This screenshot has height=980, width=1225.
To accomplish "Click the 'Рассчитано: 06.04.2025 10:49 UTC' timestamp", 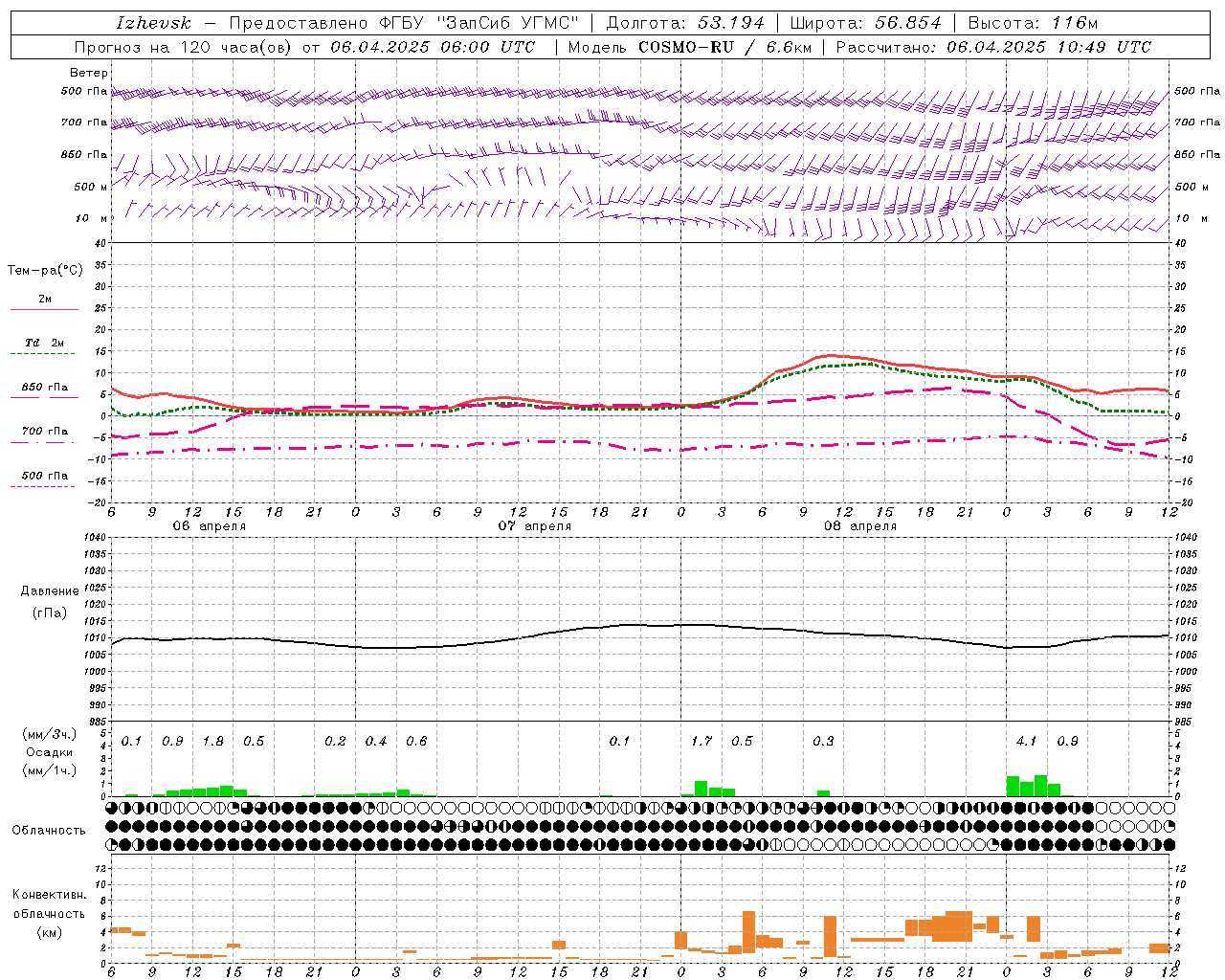I will coord(993,47).
